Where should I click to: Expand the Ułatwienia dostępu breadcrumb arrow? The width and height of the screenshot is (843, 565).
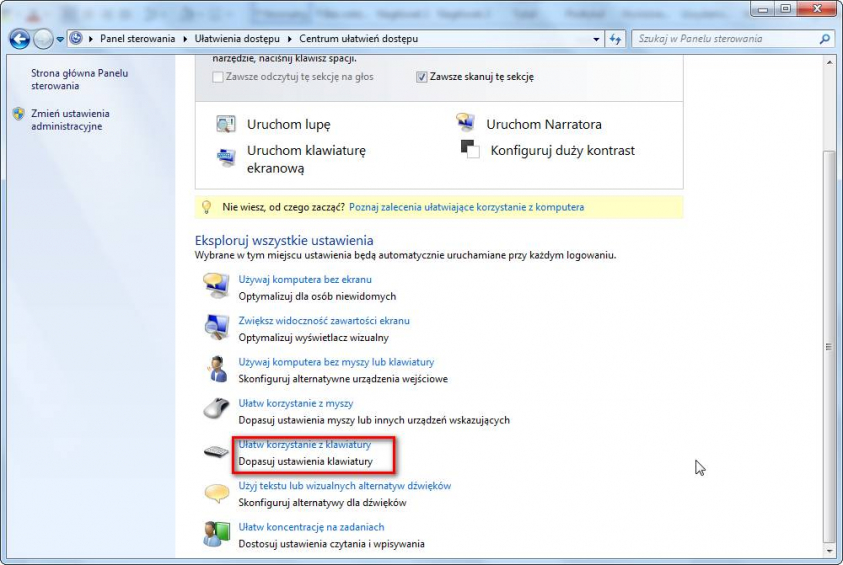(291, 39)
